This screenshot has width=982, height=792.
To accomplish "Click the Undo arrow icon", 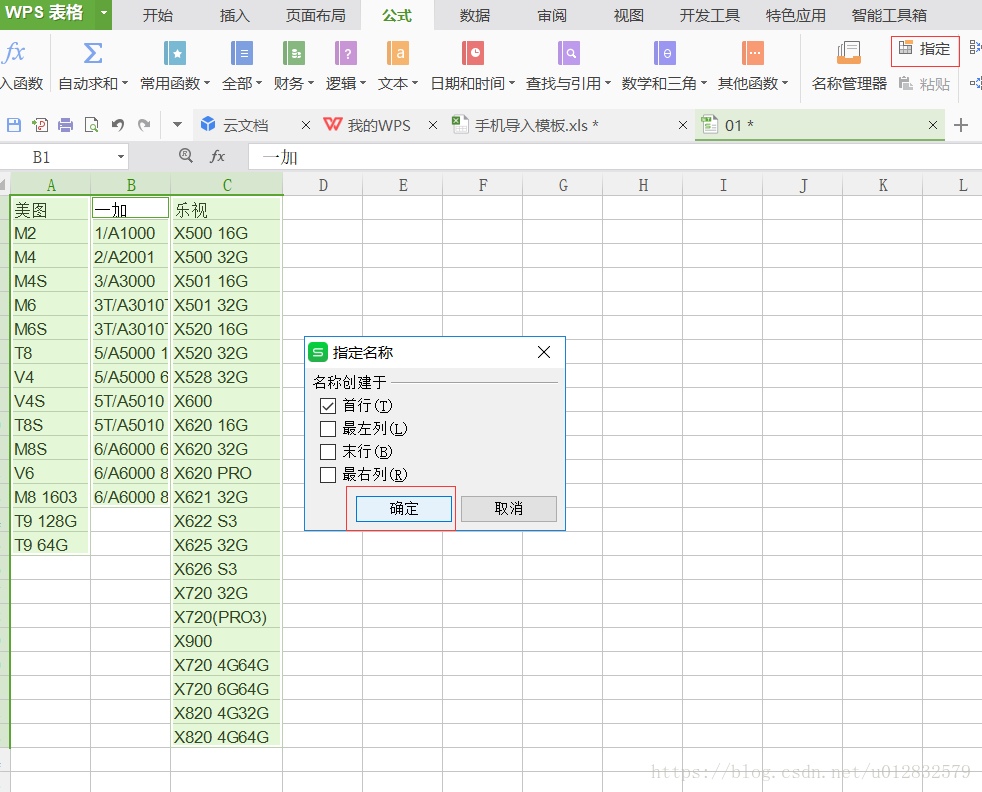I will [x=118, y=125].
